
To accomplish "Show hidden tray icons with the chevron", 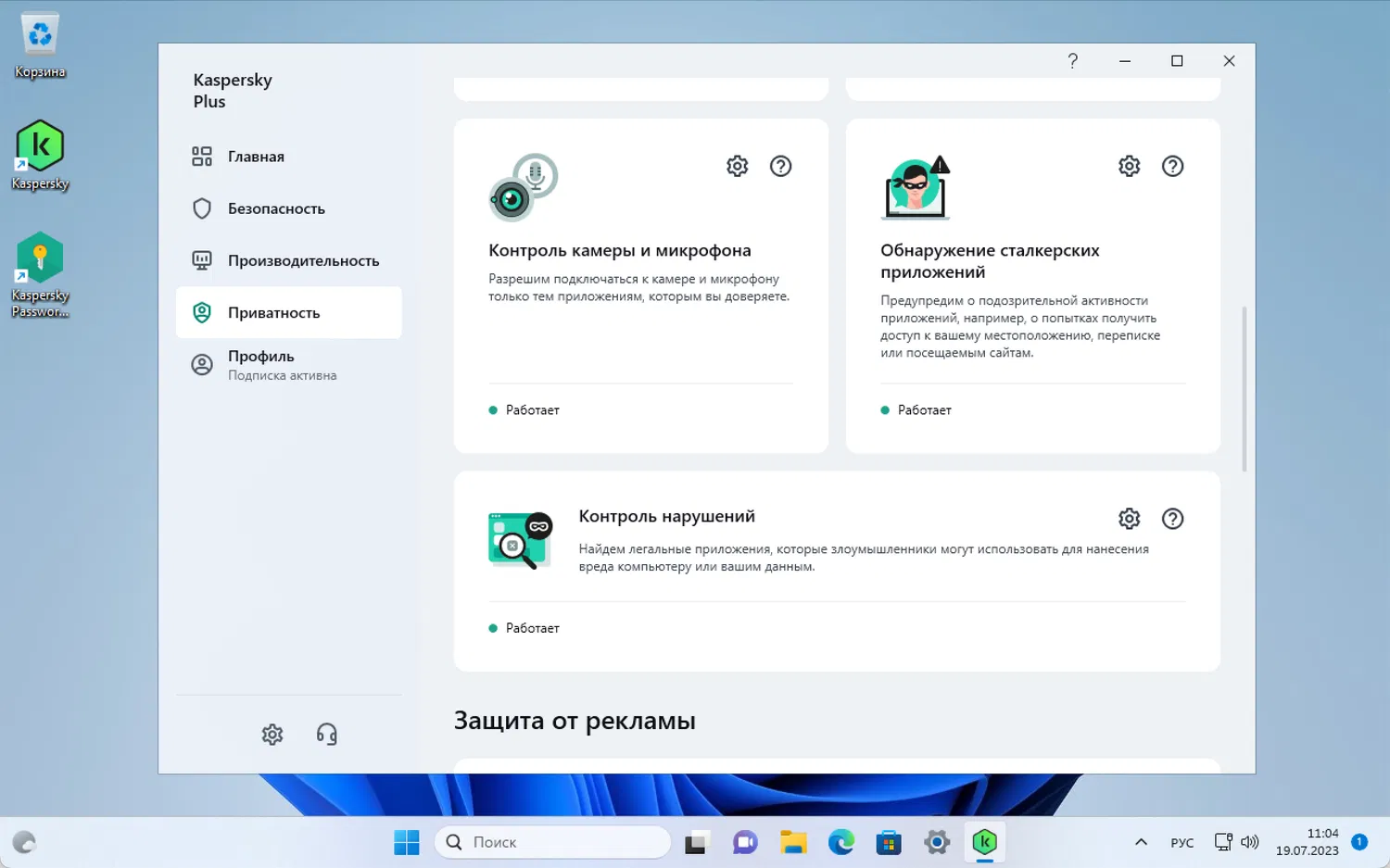I will pos(1142,842).
